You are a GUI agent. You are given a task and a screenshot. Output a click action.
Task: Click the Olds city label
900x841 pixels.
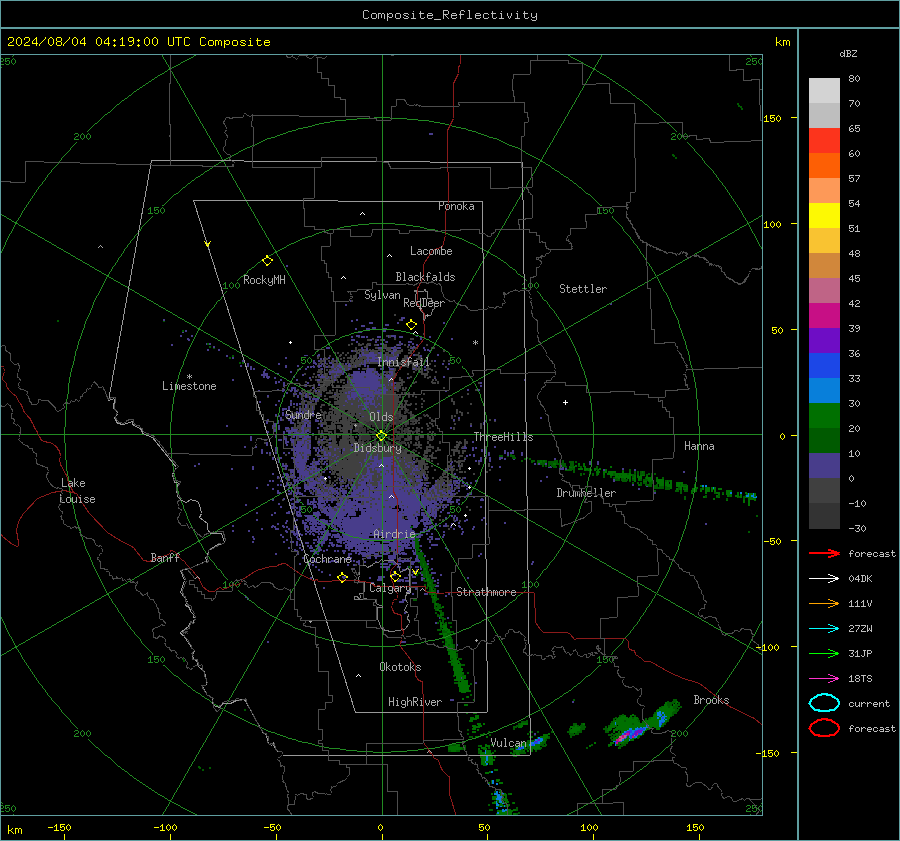click(381, 417)
